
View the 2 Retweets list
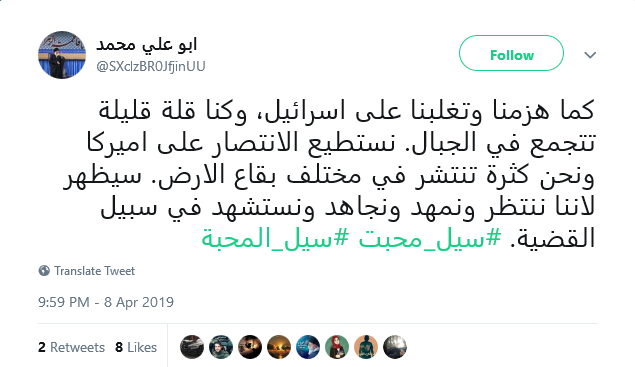(71, 347)
